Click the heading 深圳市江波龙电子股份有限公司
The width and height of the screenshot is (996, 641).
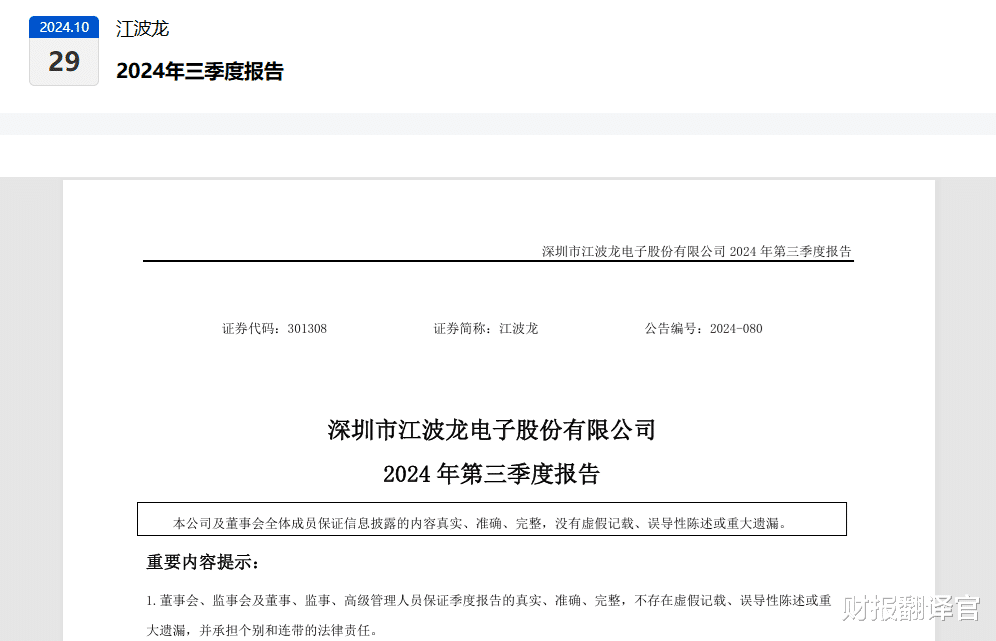(x=492, y=430)
